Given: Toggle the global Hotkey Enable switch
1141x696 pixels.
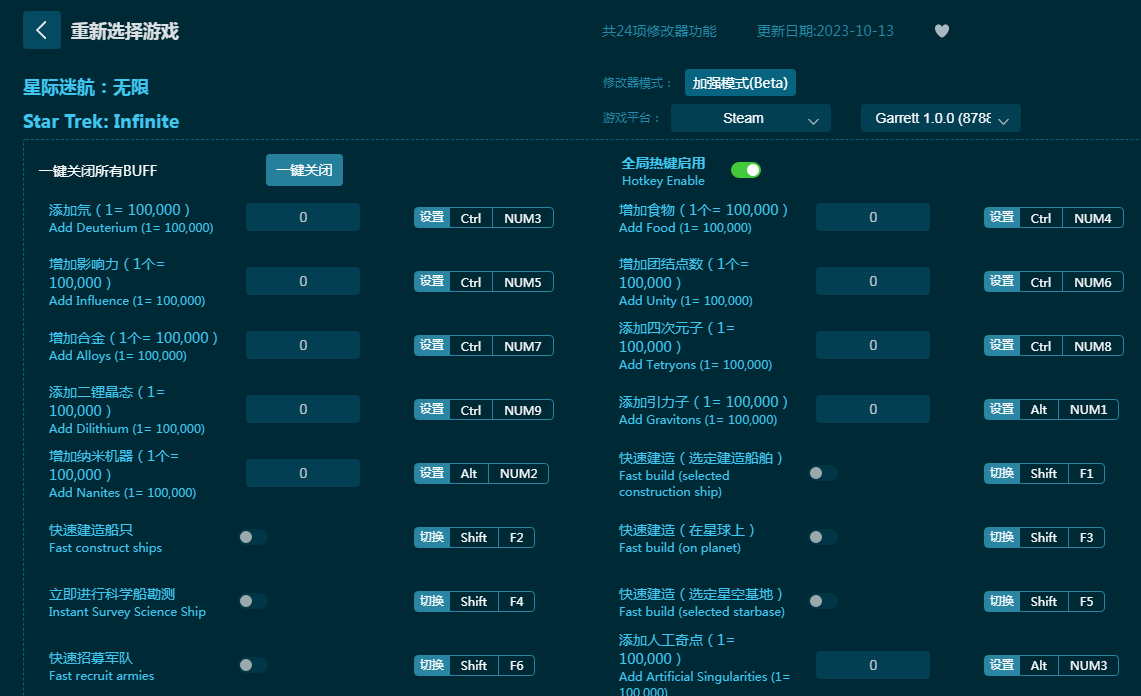Looking at the screenshot, I should 745,170.
